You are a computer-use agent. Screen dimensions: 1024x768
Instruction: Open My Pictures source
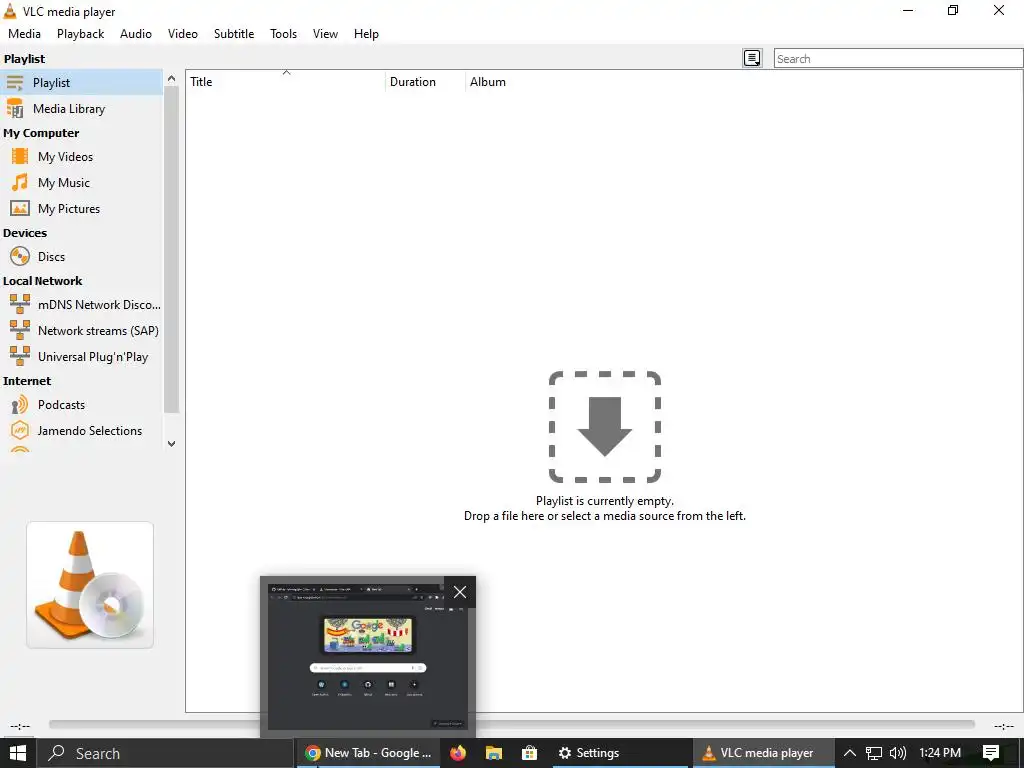[69, 209]
